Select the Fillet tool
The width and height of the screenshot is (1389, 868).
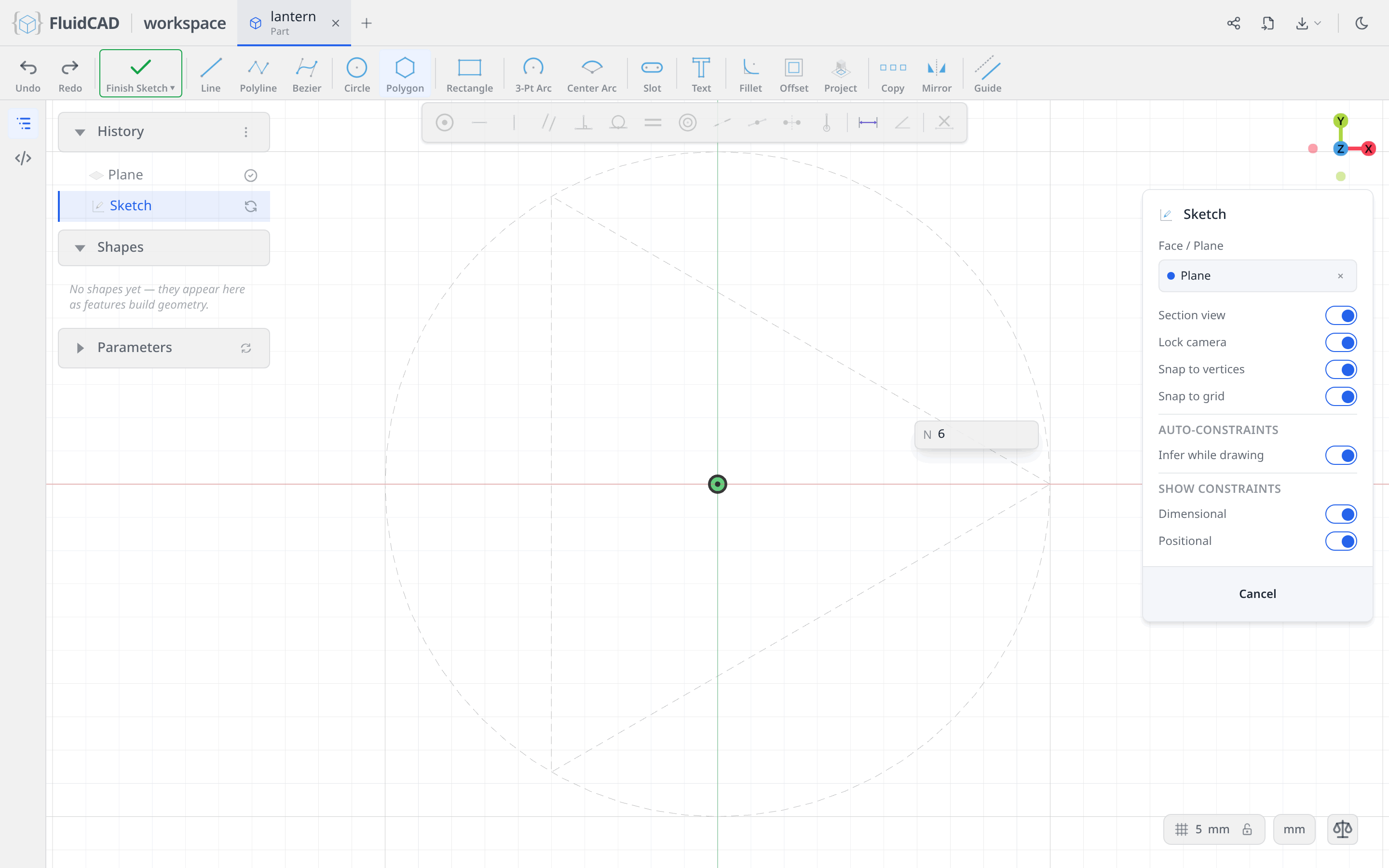pos(750,75)
